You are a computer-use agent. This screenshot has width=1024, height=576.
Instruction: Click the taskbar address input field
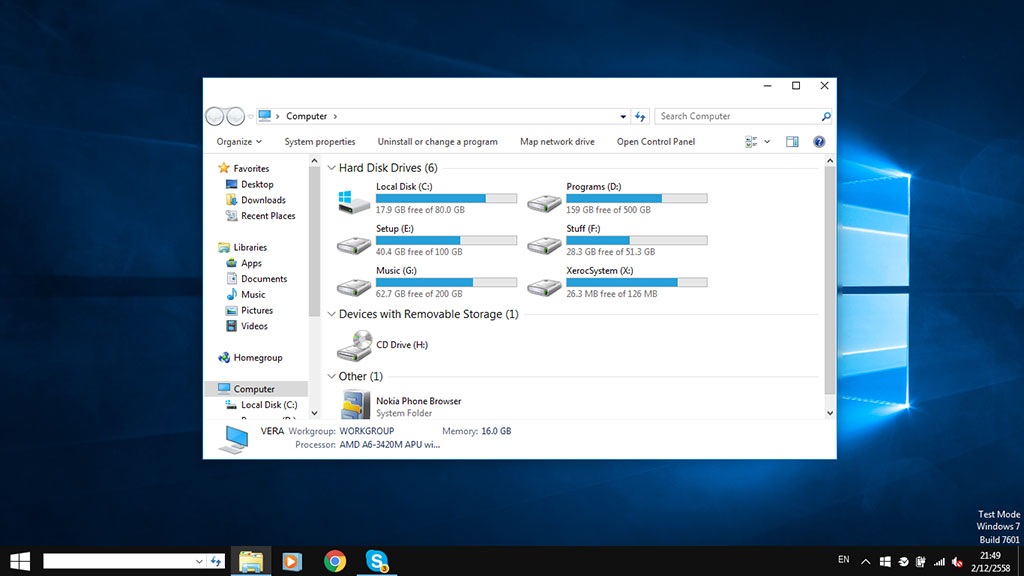[x=118, y=561]
